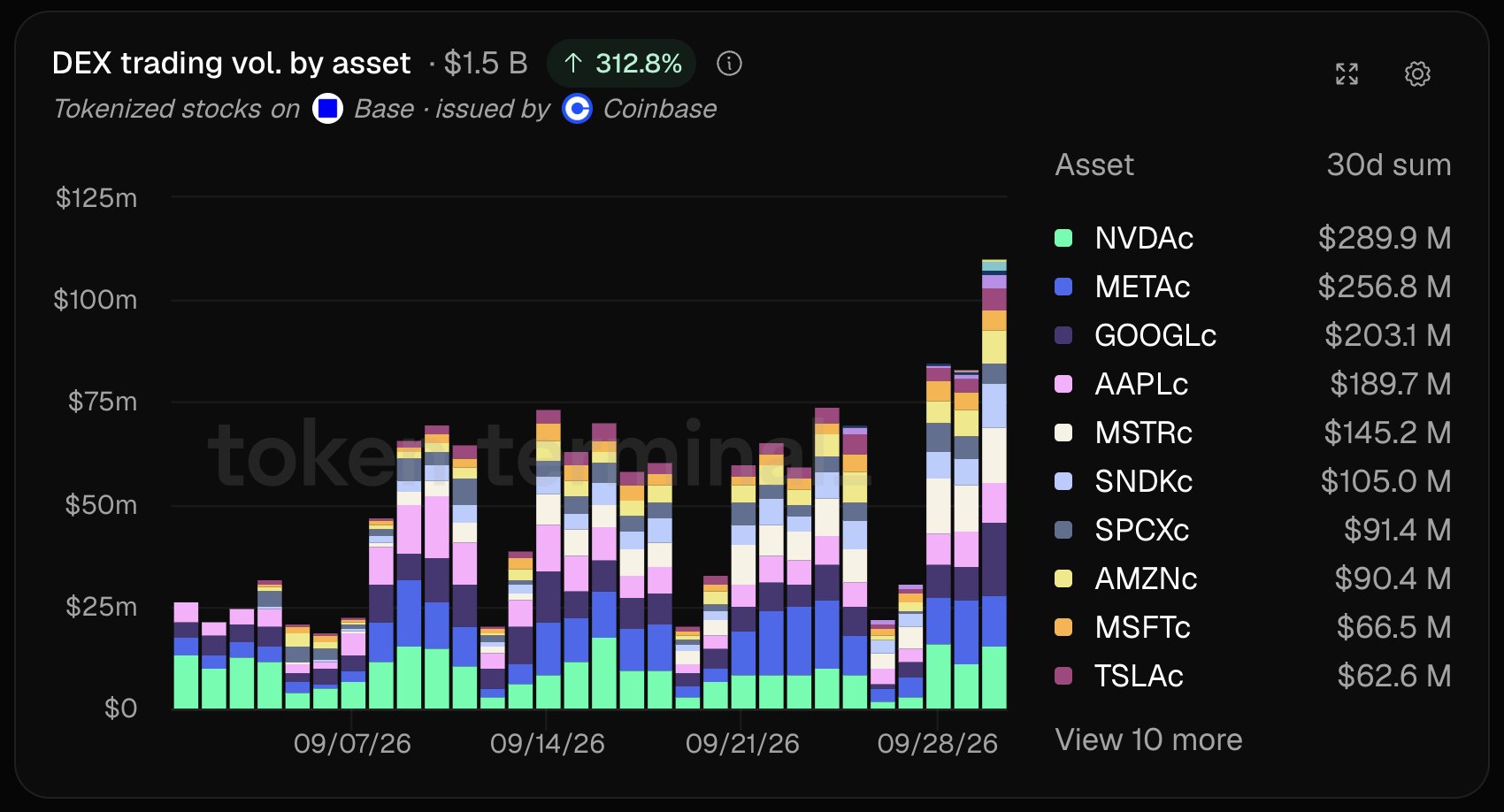Image resolution: width=1504 pixels, height=812 pixels.
Task: Click the METAc blue legend swatch
Action: point(1063,287)
